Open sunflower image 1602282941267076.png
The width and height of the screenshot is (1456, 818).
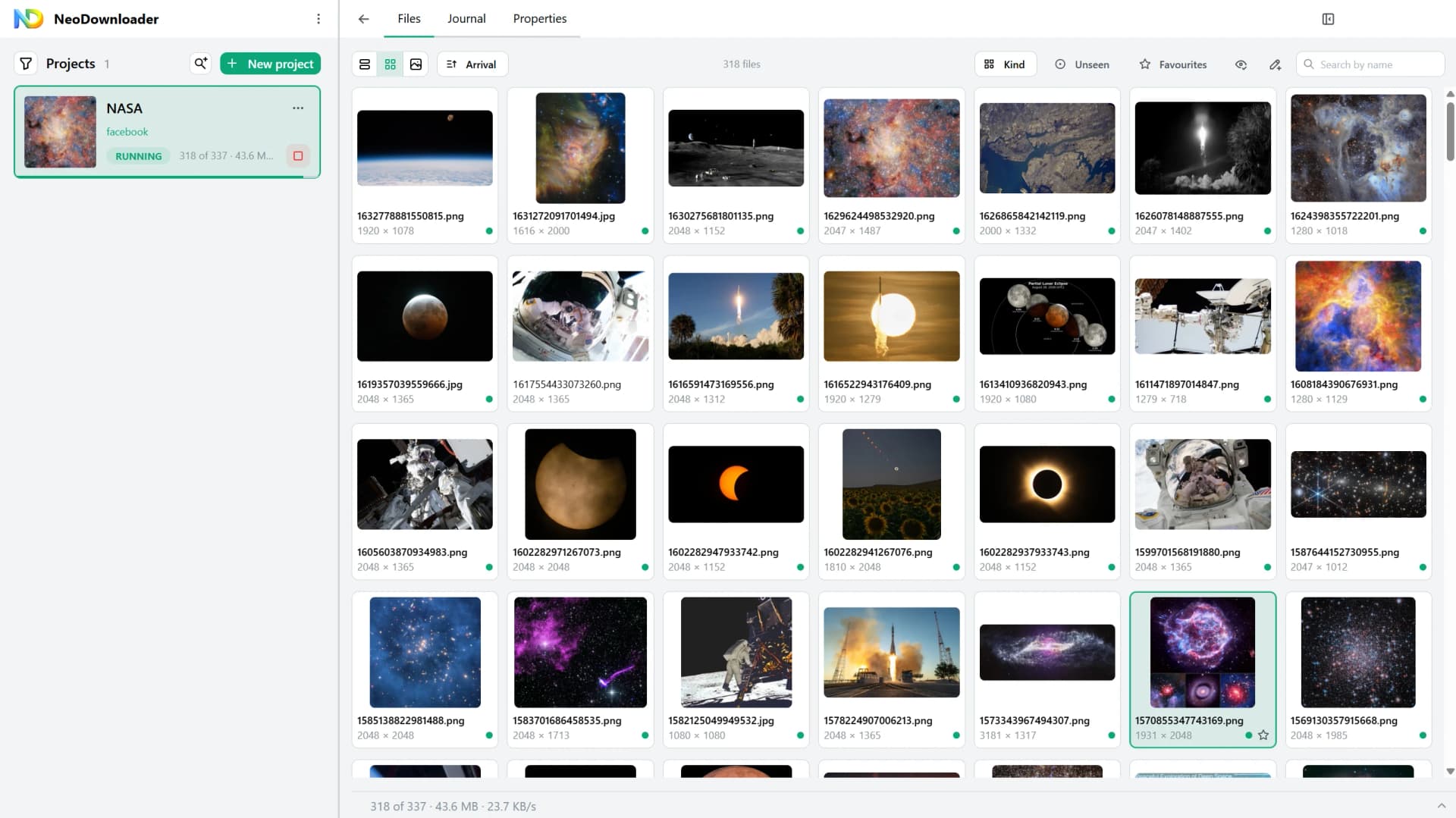pyautogui.click(x=891, y=484)
